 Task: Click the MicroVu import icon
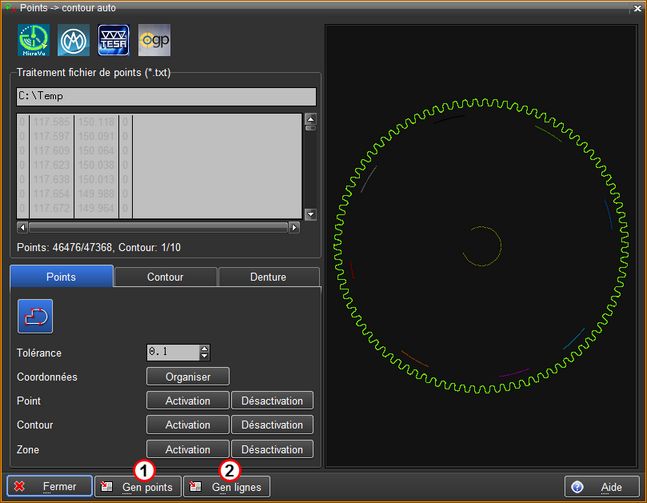point(34,40)
